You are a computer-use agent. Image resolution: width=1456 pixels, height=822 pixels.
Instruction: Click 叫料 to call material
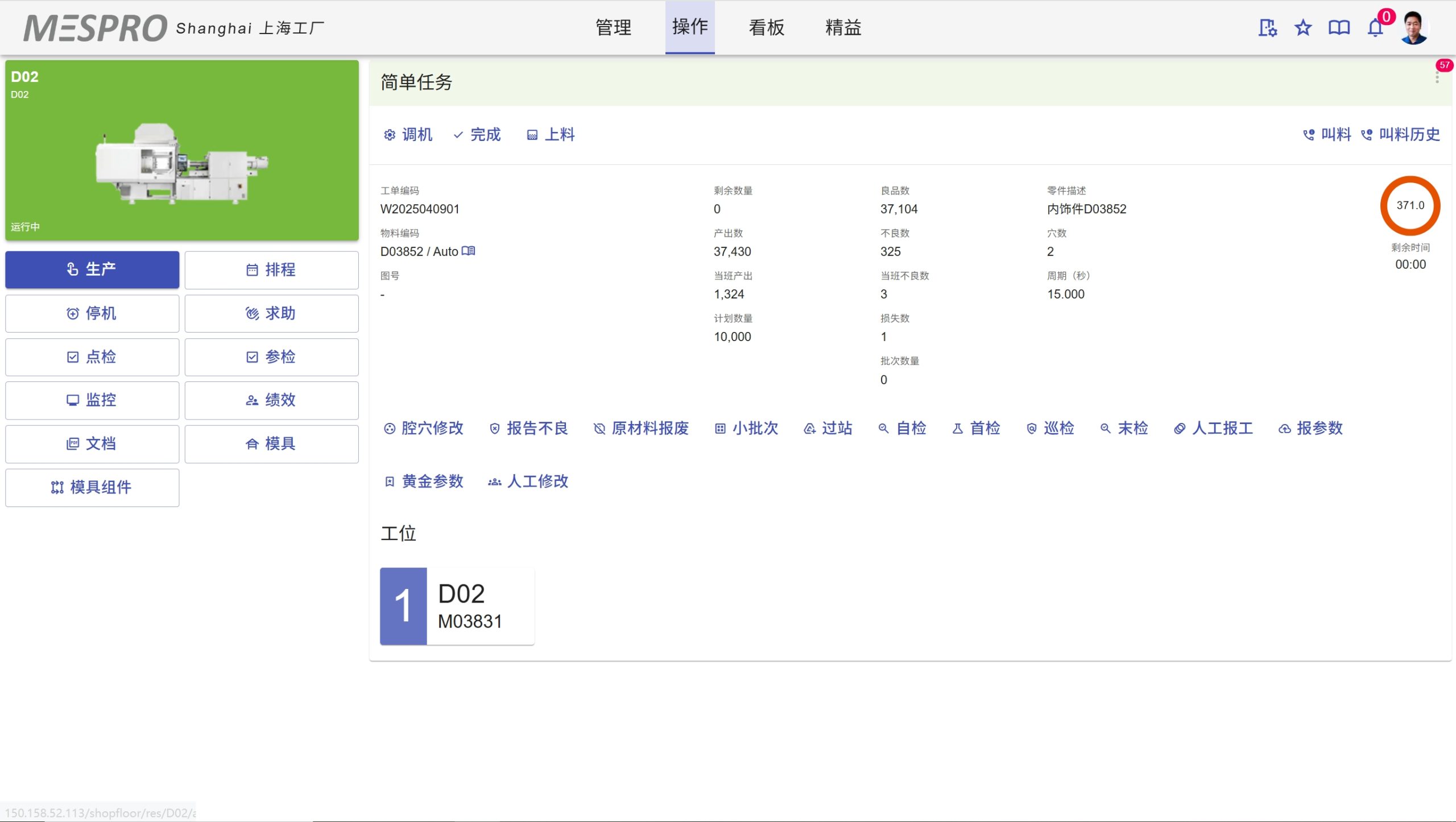pos(1327,135)
